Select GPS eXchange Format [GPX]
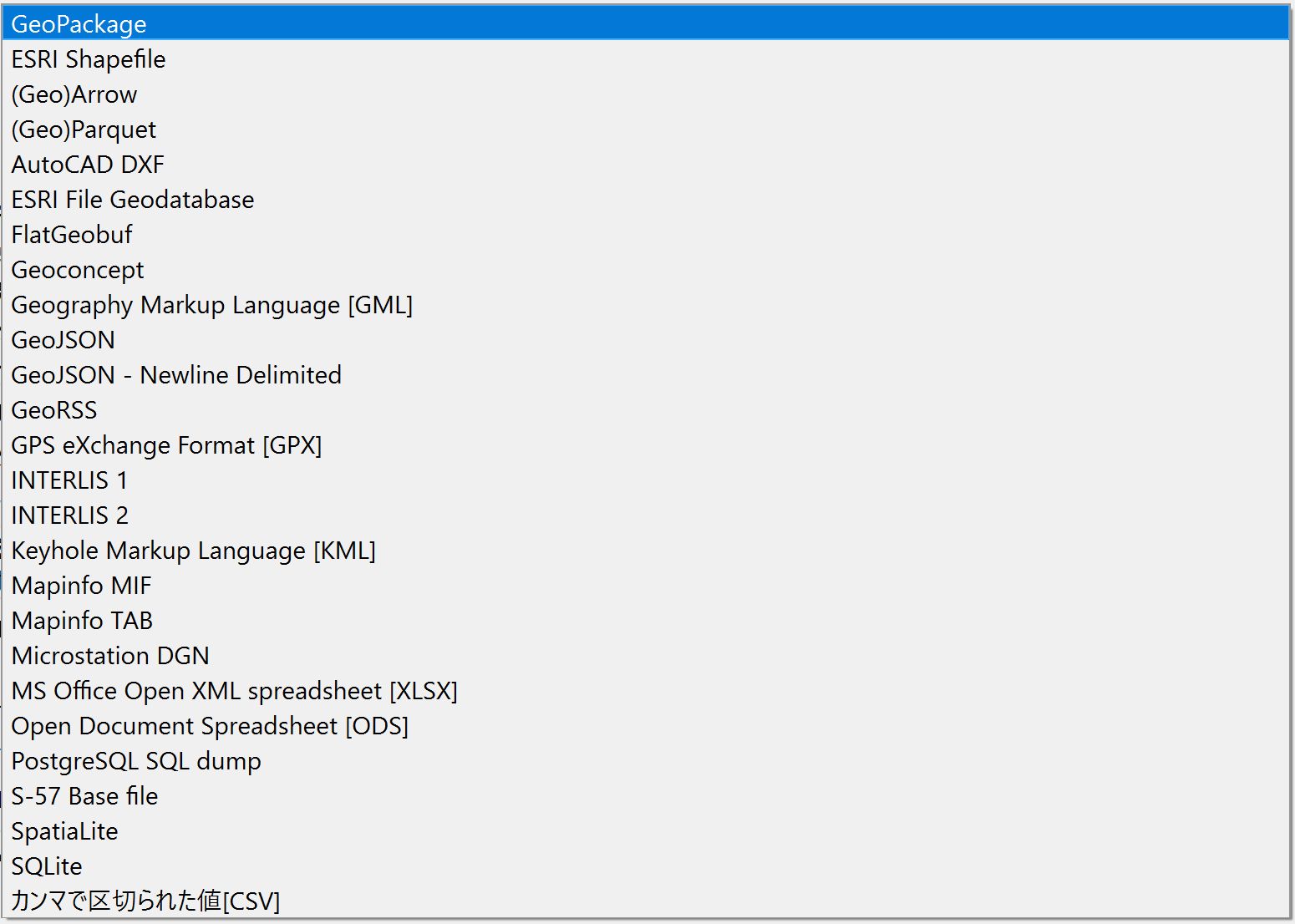The height and width of the screenshot is (924, 1295). coord(646,444)
